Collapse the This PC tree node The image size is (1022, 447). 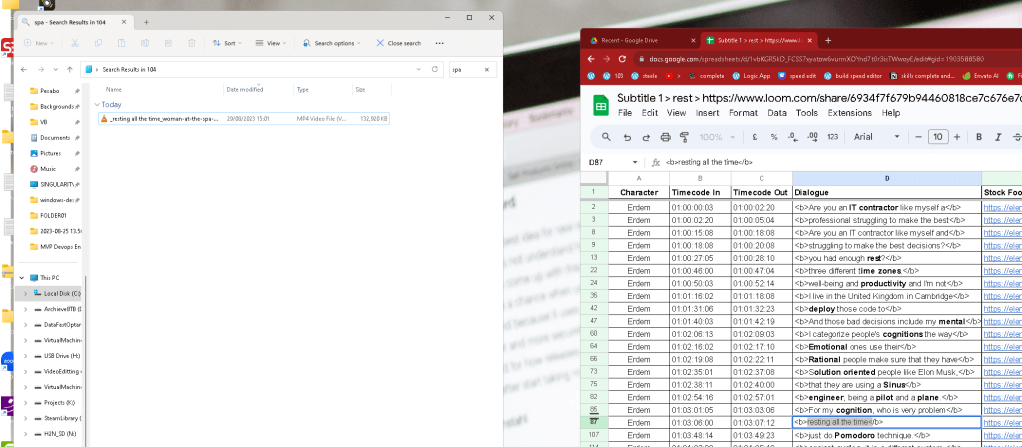tap(22, 278)
